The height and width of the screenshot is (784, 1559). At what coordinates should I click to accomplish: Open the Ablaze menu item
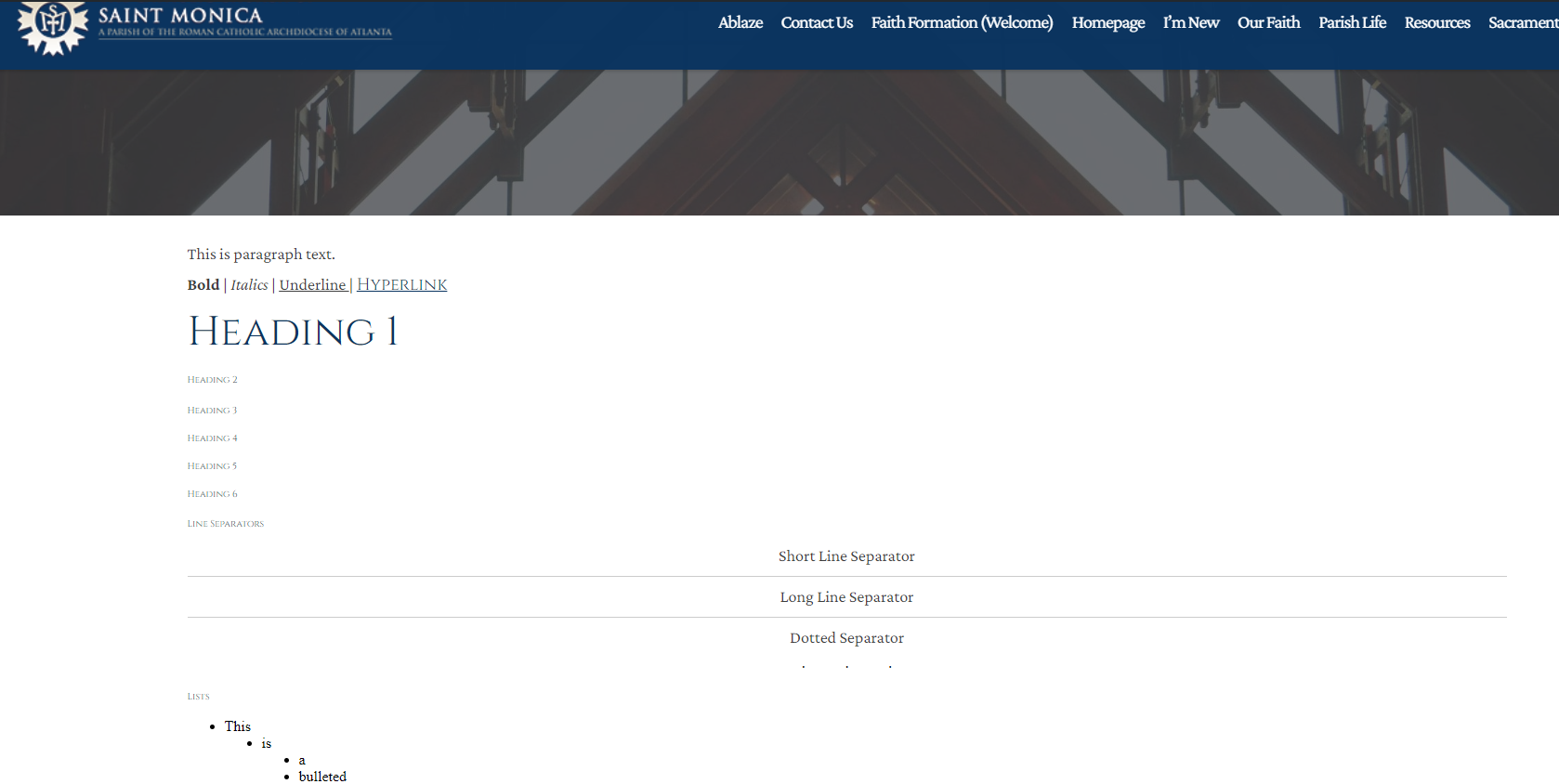point(740,22)
